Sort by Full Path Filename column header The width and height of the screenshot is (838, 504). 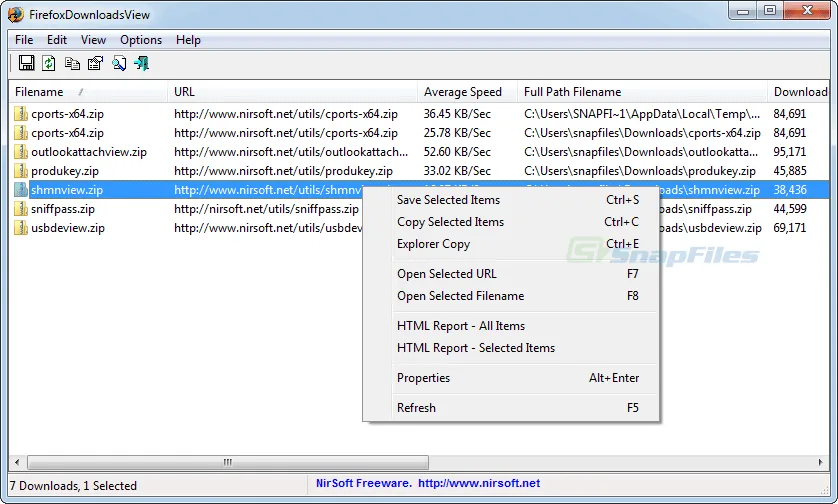pos(642,92)
